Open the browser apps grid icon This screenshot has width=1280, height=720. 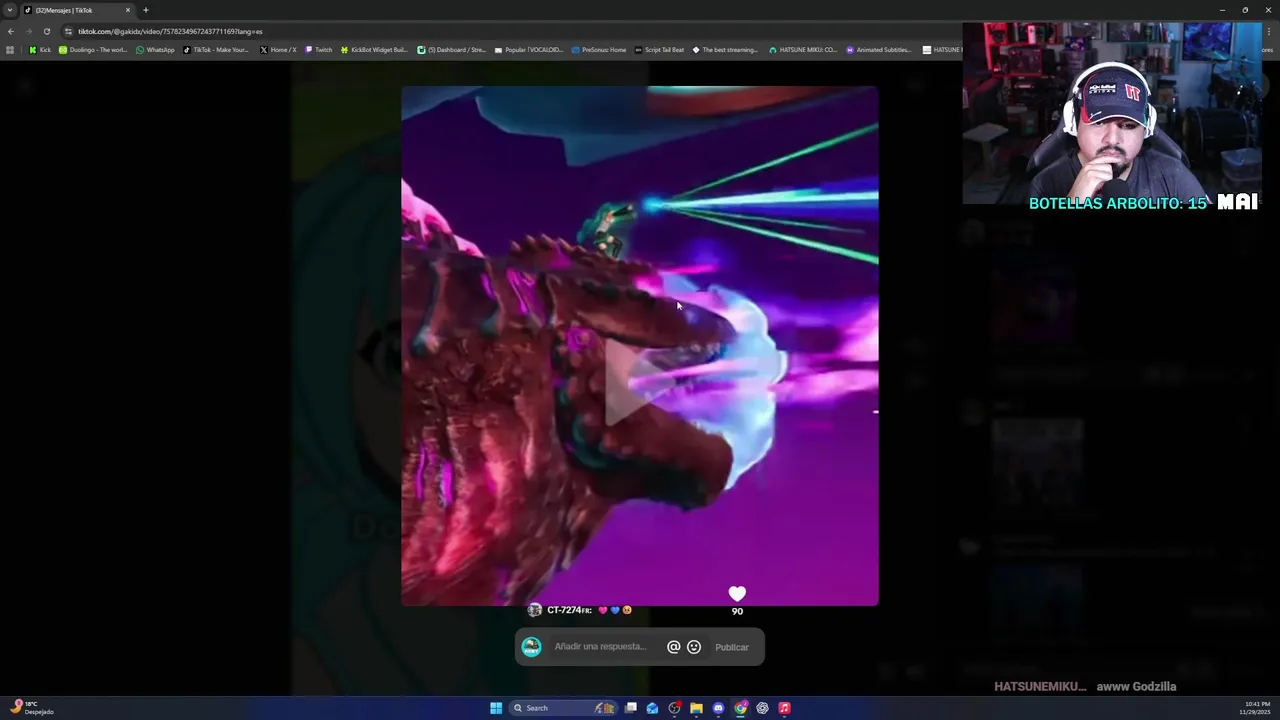[x=10, y=50]
